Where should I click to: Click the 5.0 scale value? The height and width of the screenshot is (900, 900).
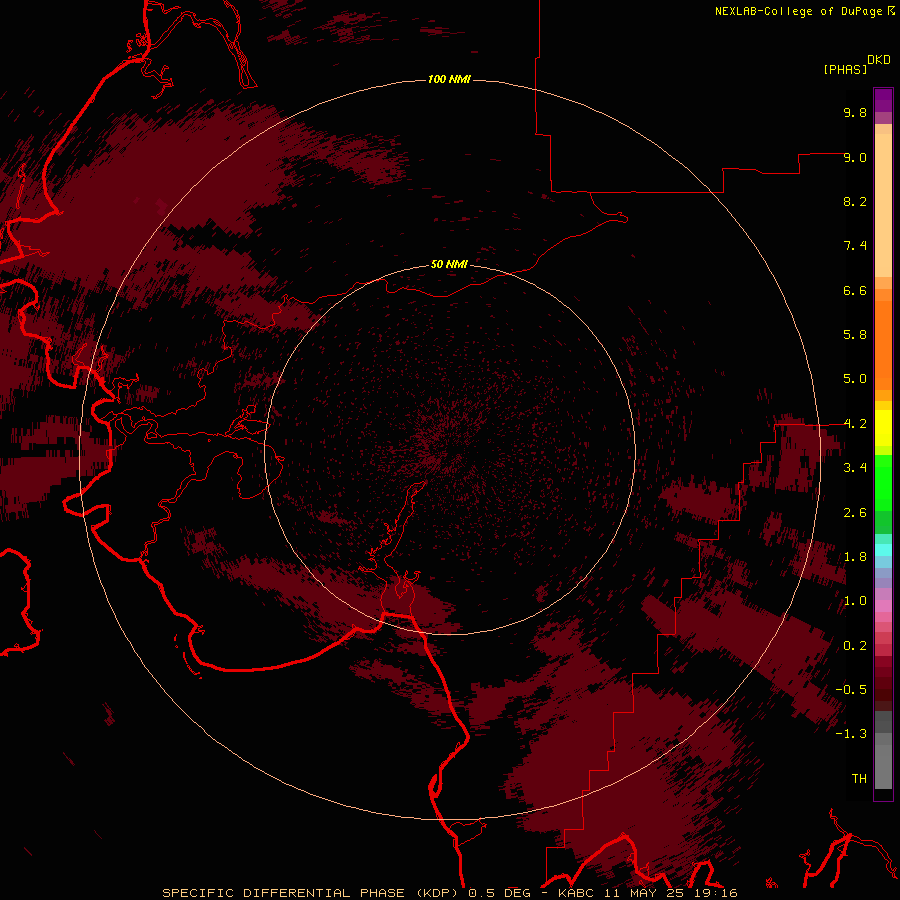[x=855, y=379]
